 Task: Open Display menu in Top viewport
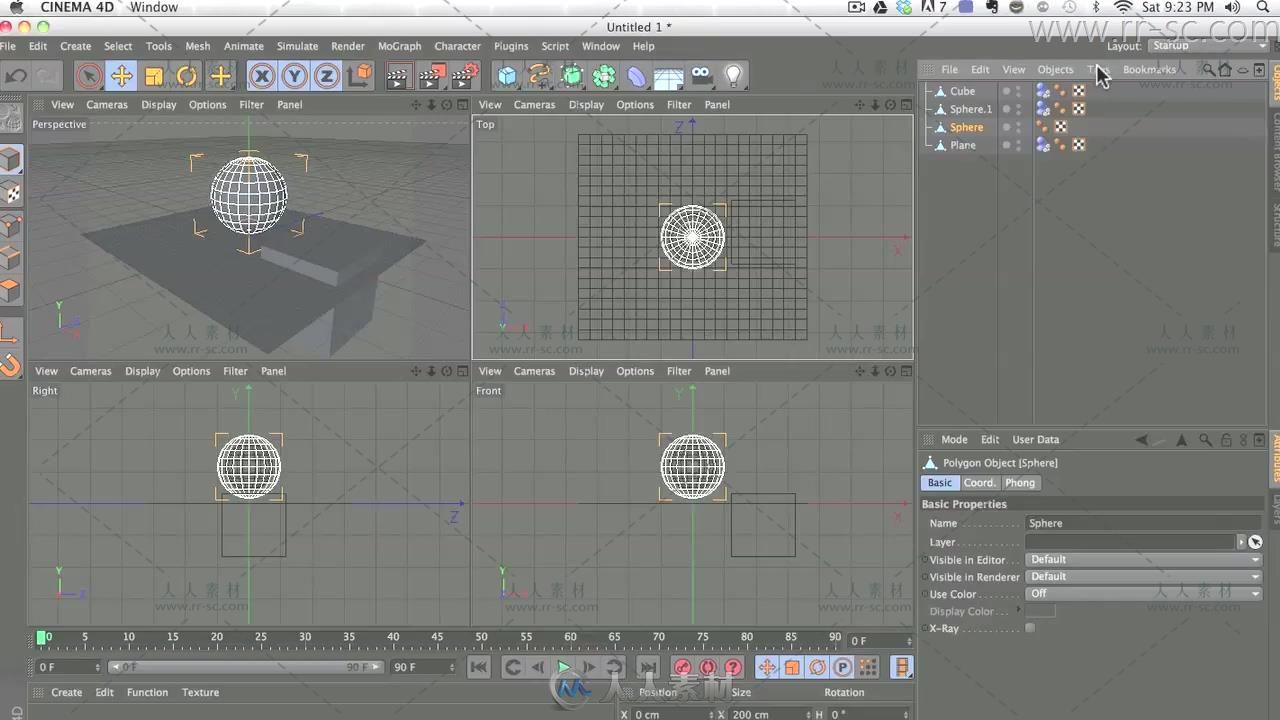[x=586, y=105]
